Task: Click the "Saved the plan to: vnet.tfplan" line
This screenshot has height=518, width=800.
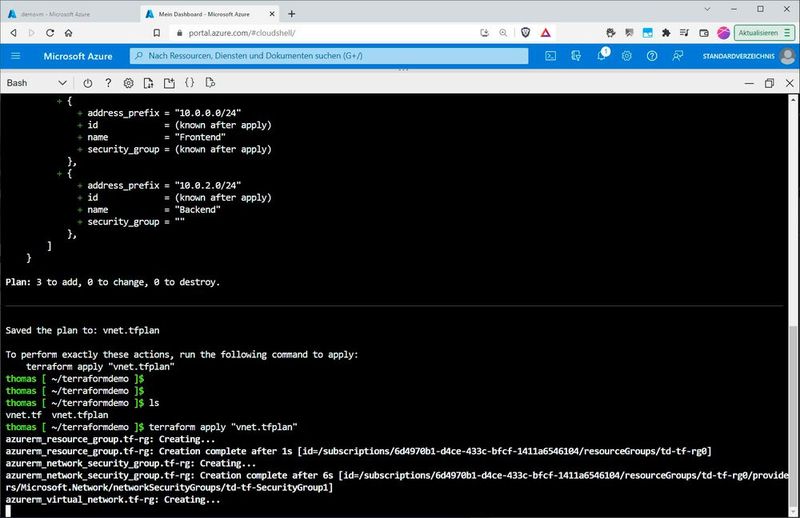Action: point(82,330)
